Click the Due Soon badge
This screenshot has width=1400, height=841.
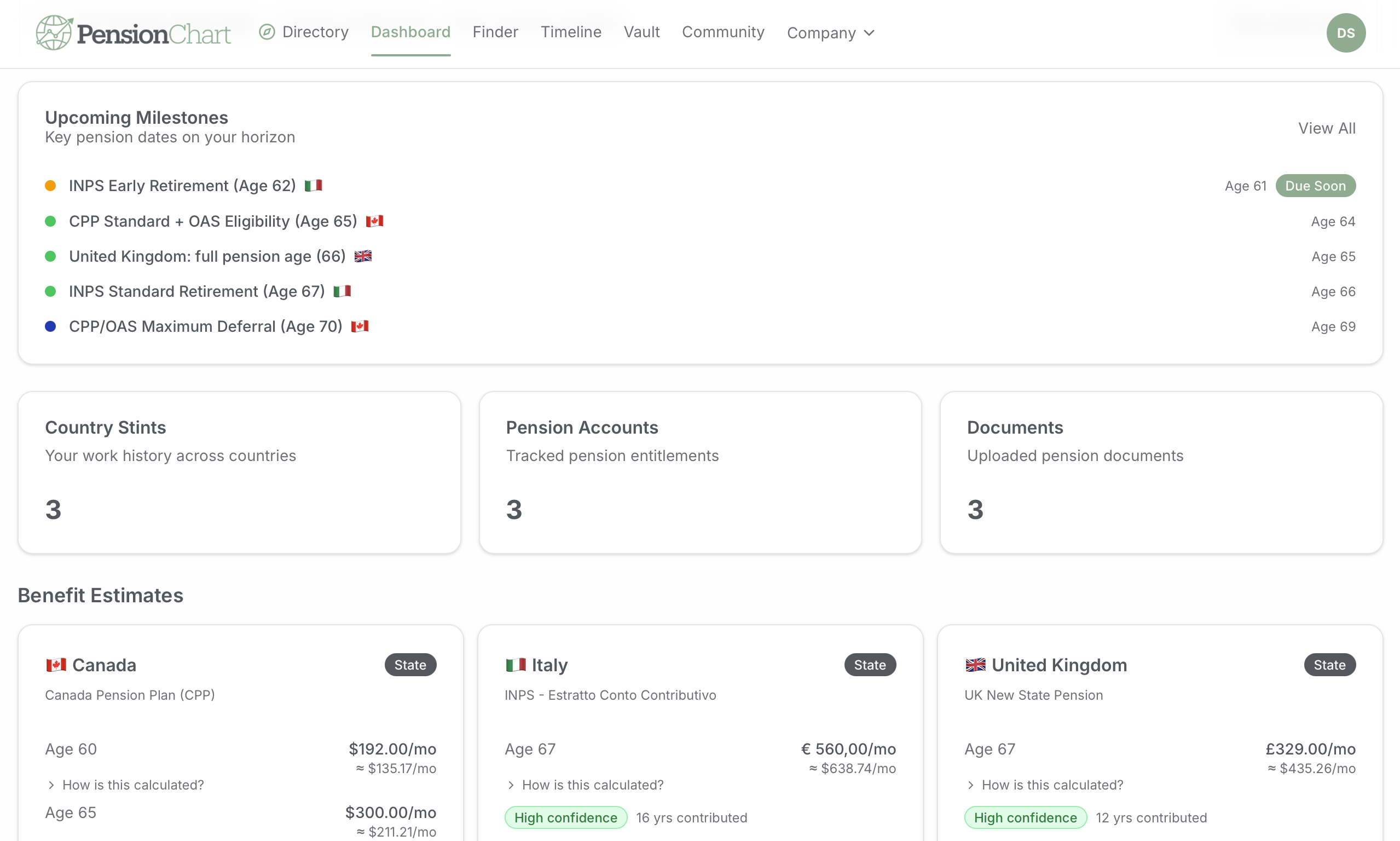(x=1316, y=186)
